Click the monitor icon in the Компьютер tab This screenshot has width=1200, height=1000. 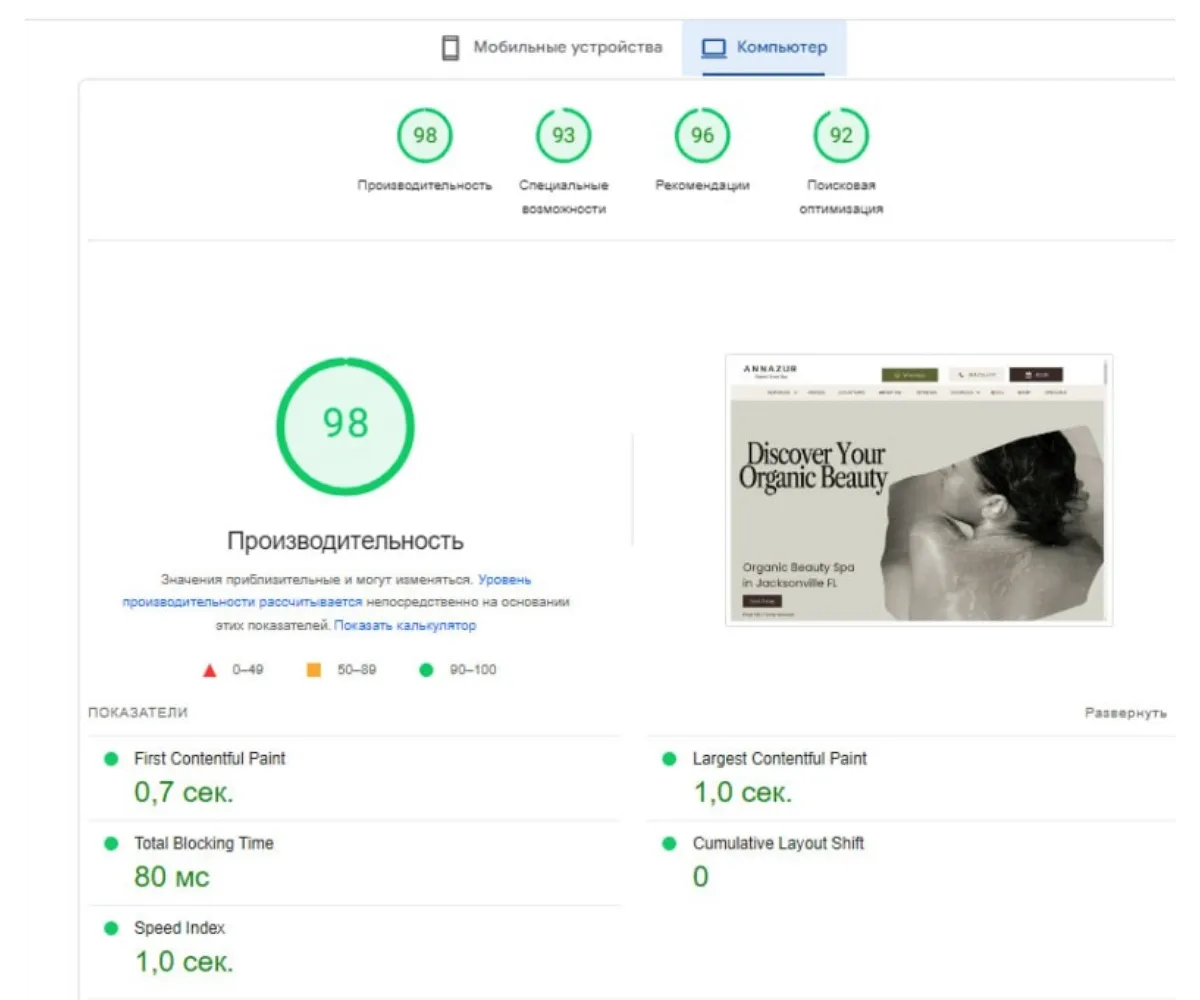(713, 47)
